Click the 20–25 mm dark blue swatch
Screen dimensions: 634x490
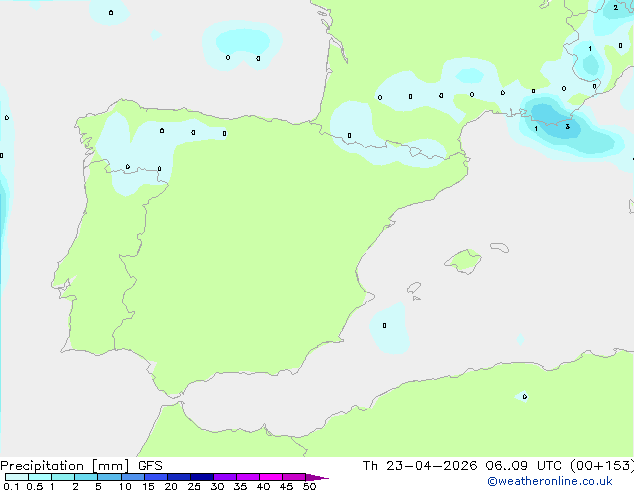click(x=178, y=477)
